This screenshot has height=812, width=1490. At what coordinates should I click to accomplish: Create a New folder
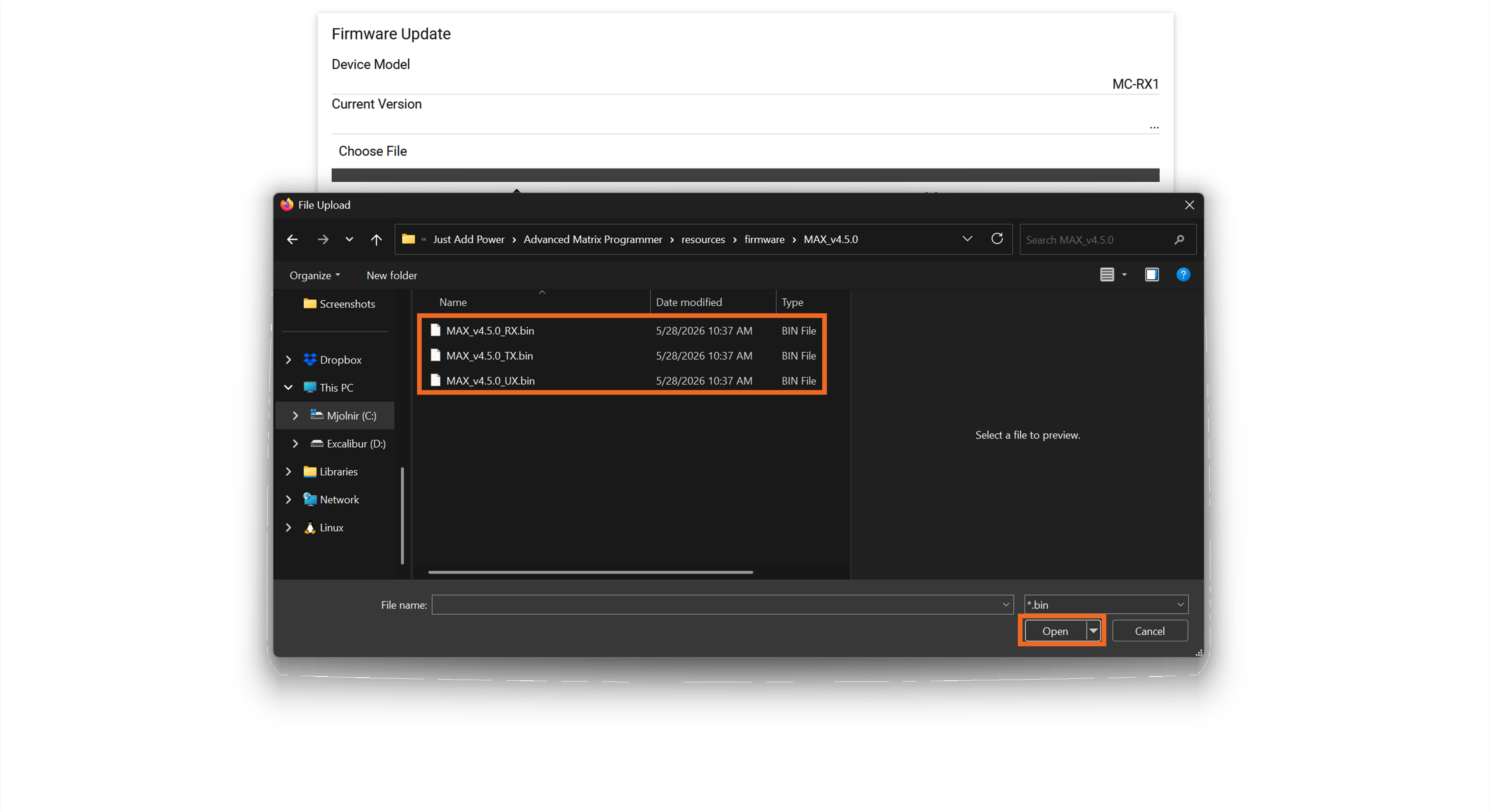tap(391, 275)
